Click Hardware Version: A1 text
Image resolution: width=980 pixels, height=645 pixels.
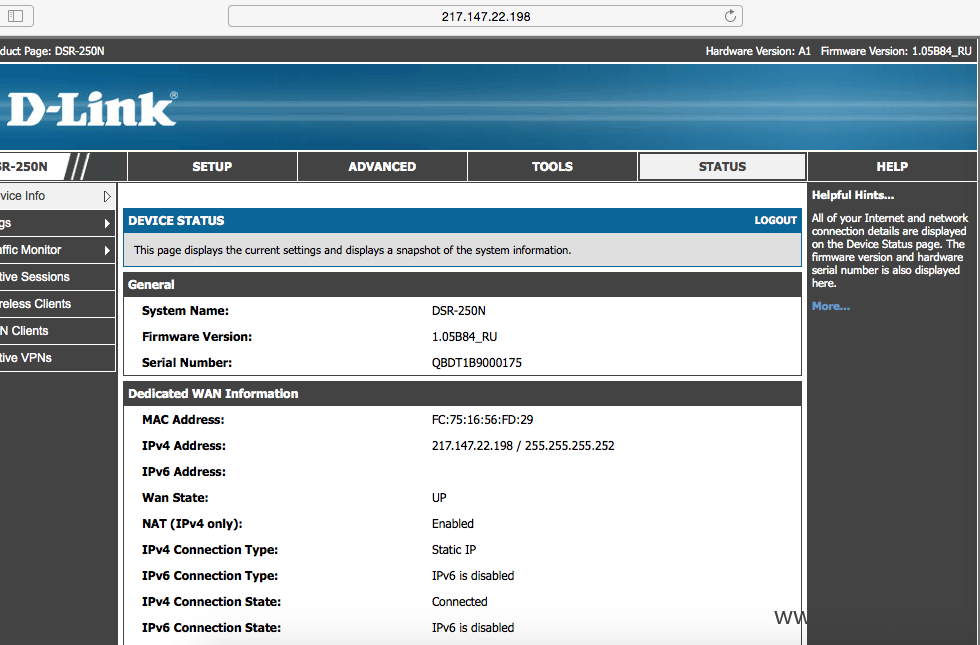tap(758, 51)
